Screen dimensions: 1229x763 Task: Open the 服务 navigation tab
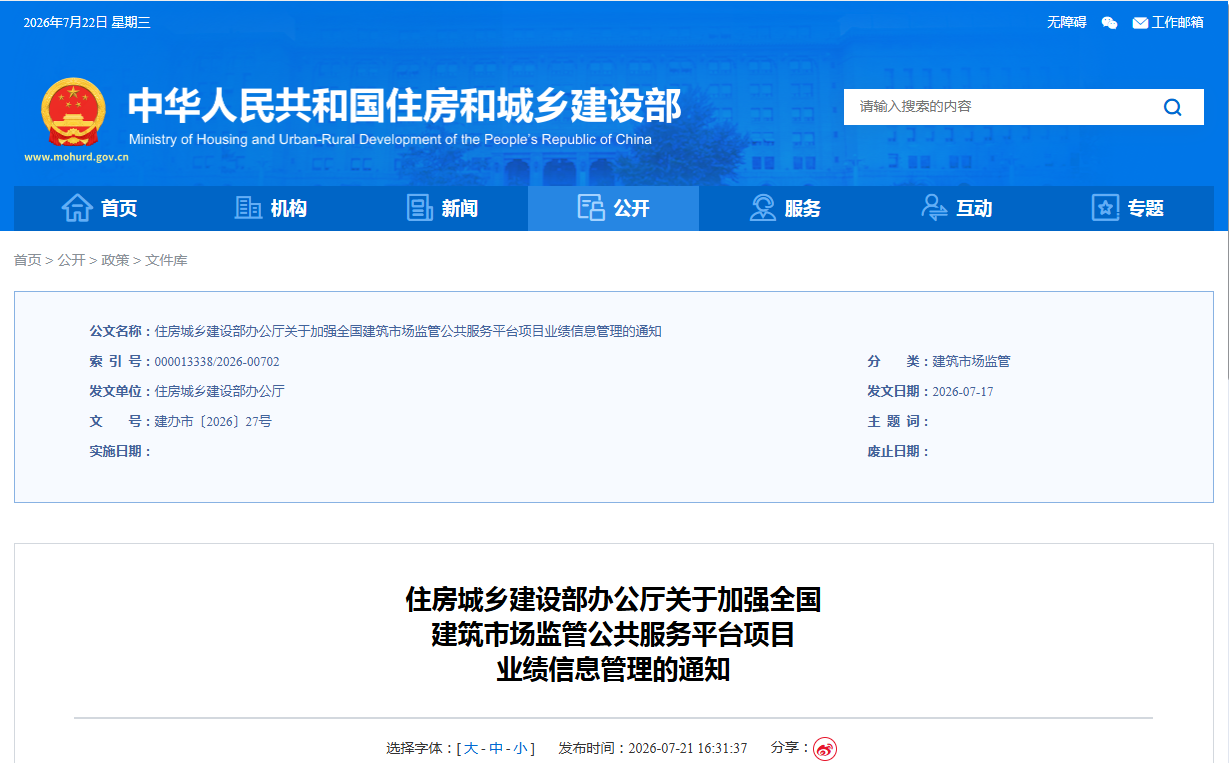pos(785,208)
